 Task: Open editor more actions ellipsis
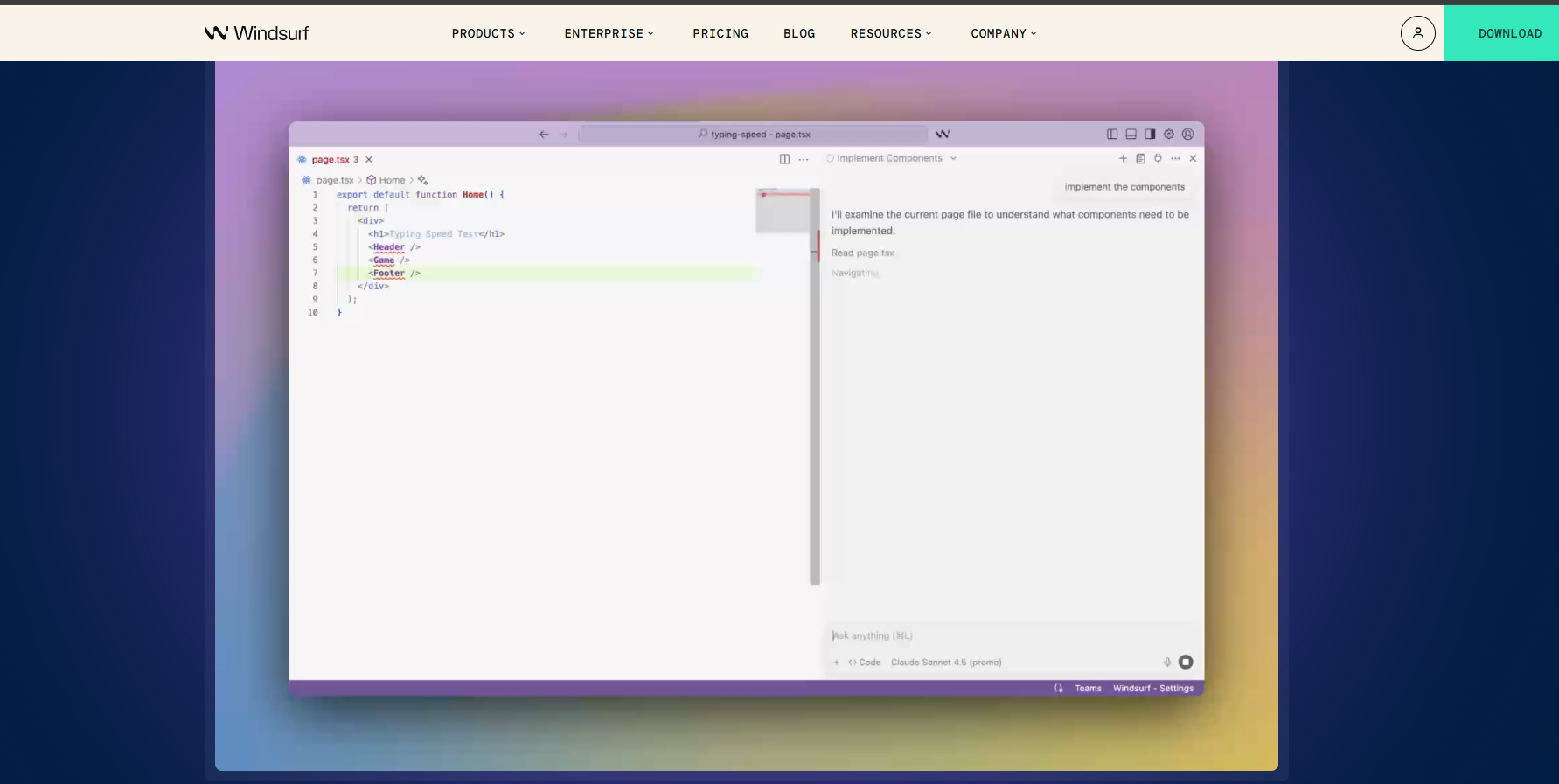pyautogui.click(x=804, y=159)
